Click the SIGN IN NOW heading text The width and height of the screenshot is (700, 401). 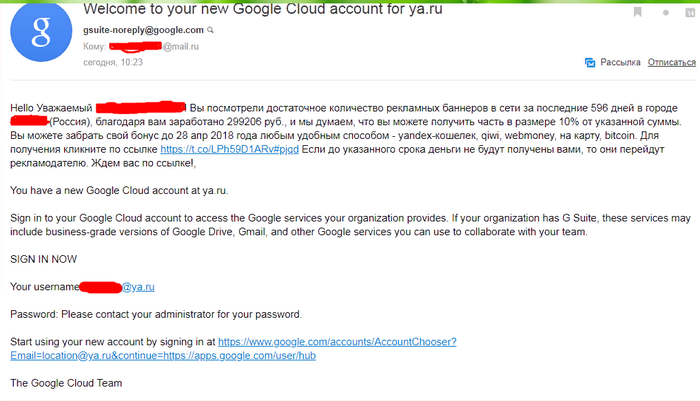tap(45, 259)
